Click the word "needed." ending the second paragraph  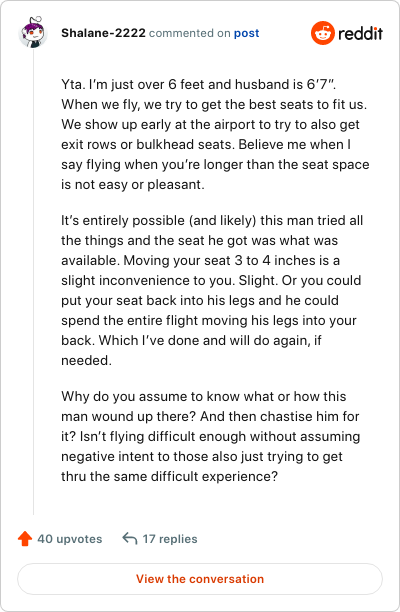[86, 361]
